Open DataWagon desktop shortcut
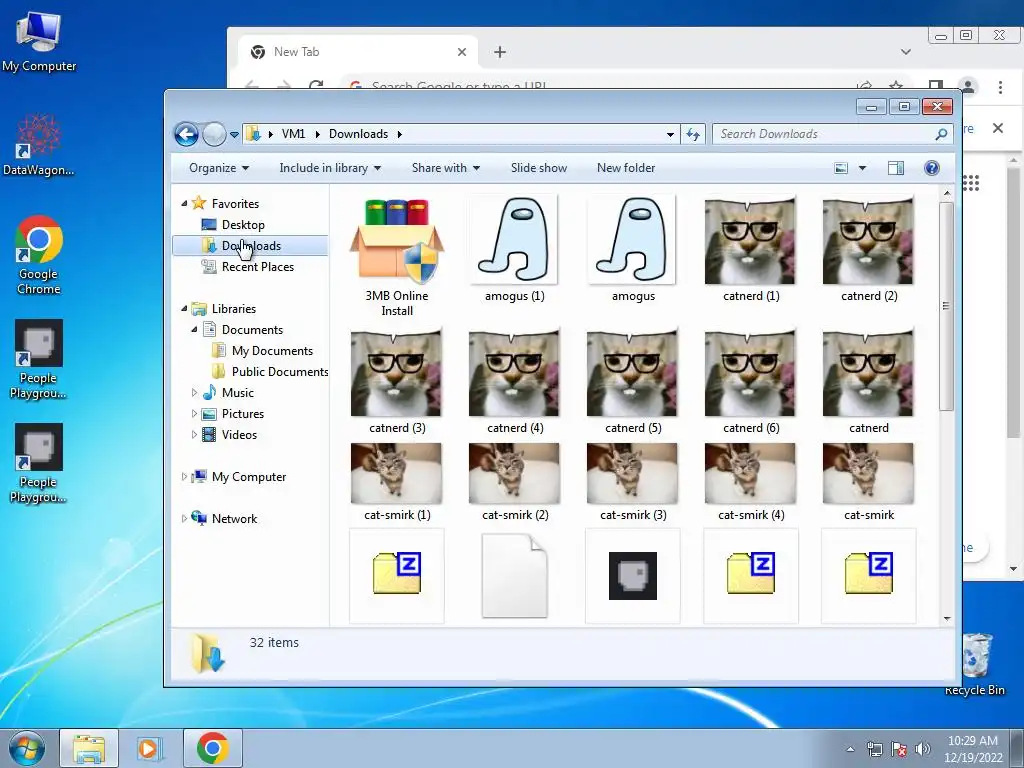The height and width of the screenshot is (768, 1024). (39, 145)
